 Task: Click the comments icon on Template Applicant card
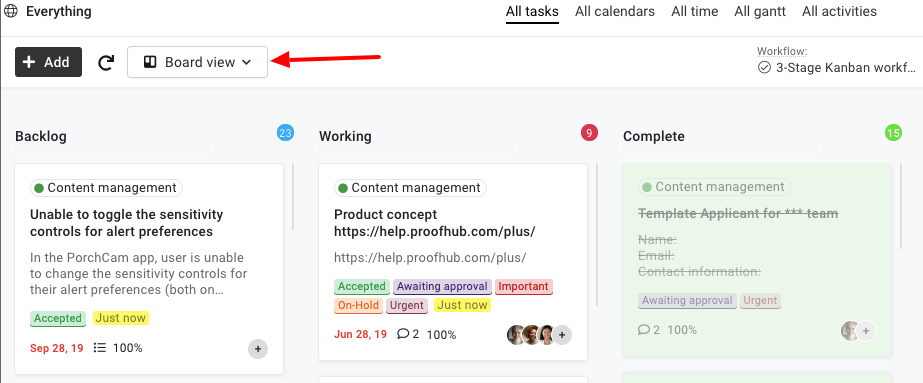pos(643,329)
